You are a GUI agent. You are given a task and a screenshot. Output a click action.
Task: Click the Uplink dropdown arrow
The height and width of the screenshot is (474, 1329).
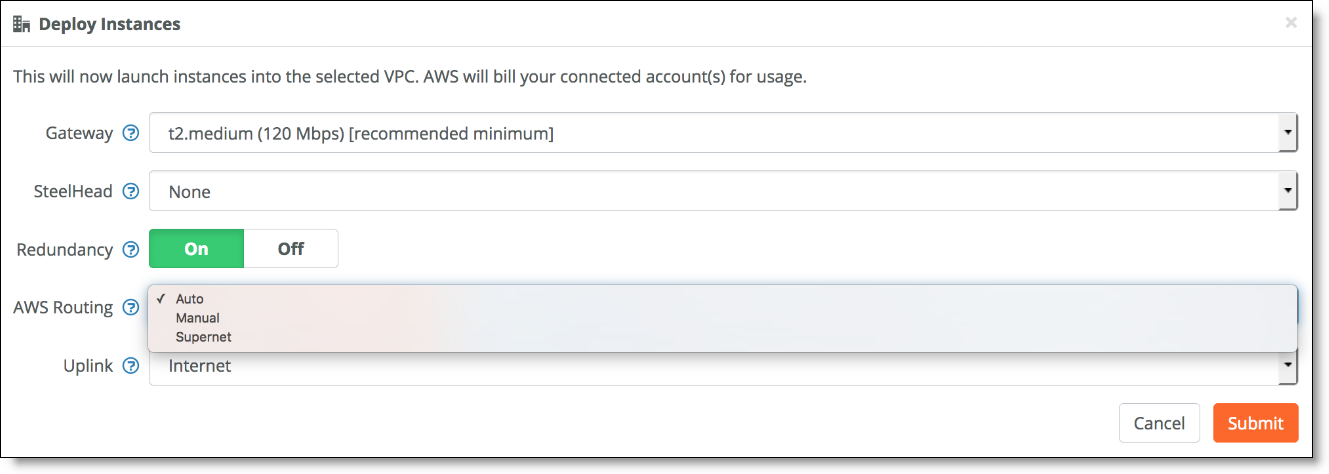pyautogui.click(x=1288, y=367)
